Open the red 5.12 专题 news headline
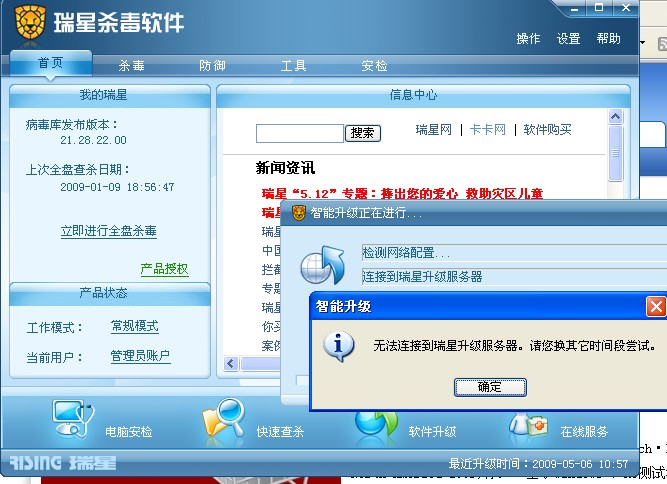 click(x=402, y=194)
